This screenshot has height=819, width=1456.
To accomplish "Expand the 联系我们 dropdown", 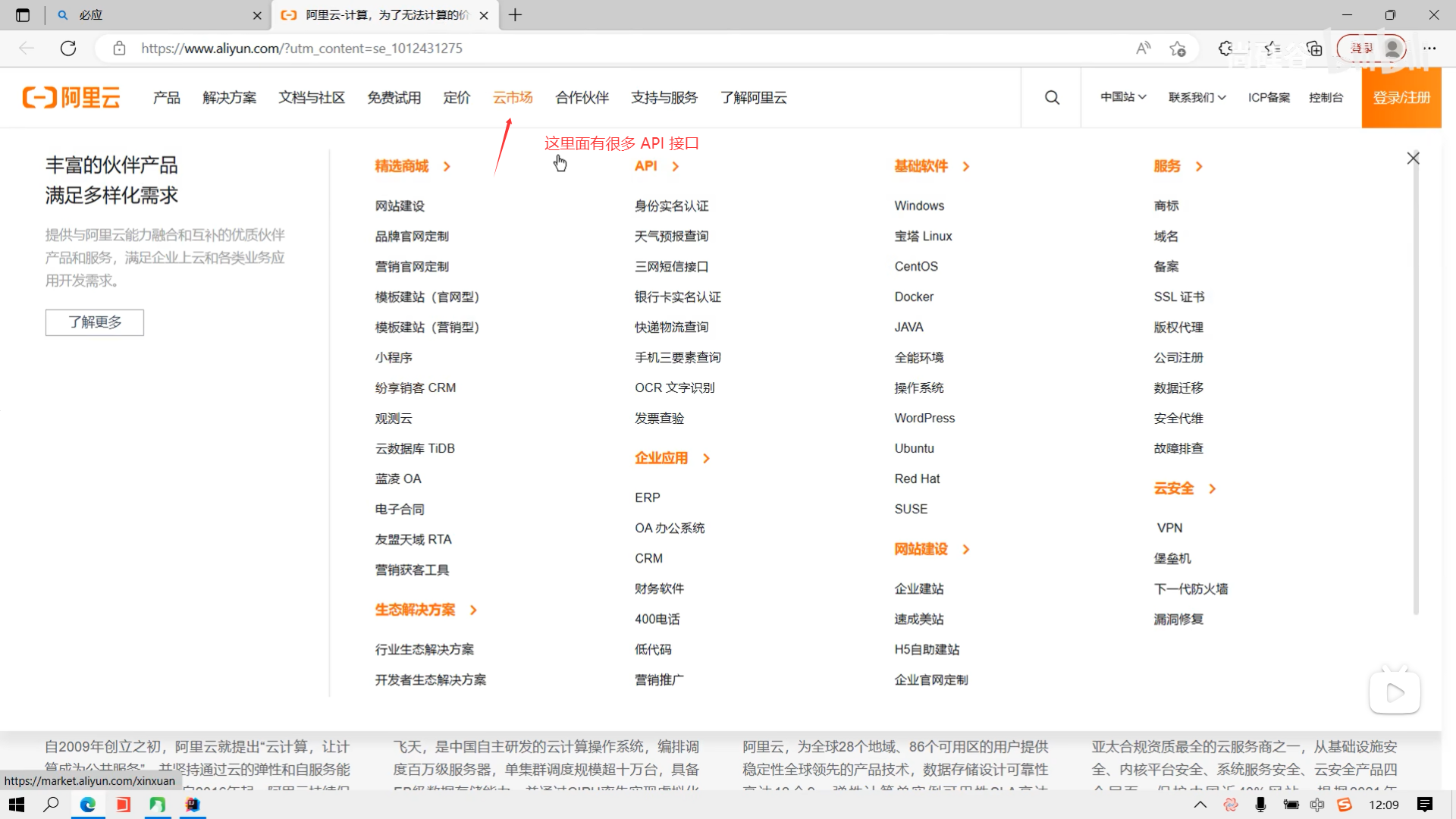I will 1197,98.
